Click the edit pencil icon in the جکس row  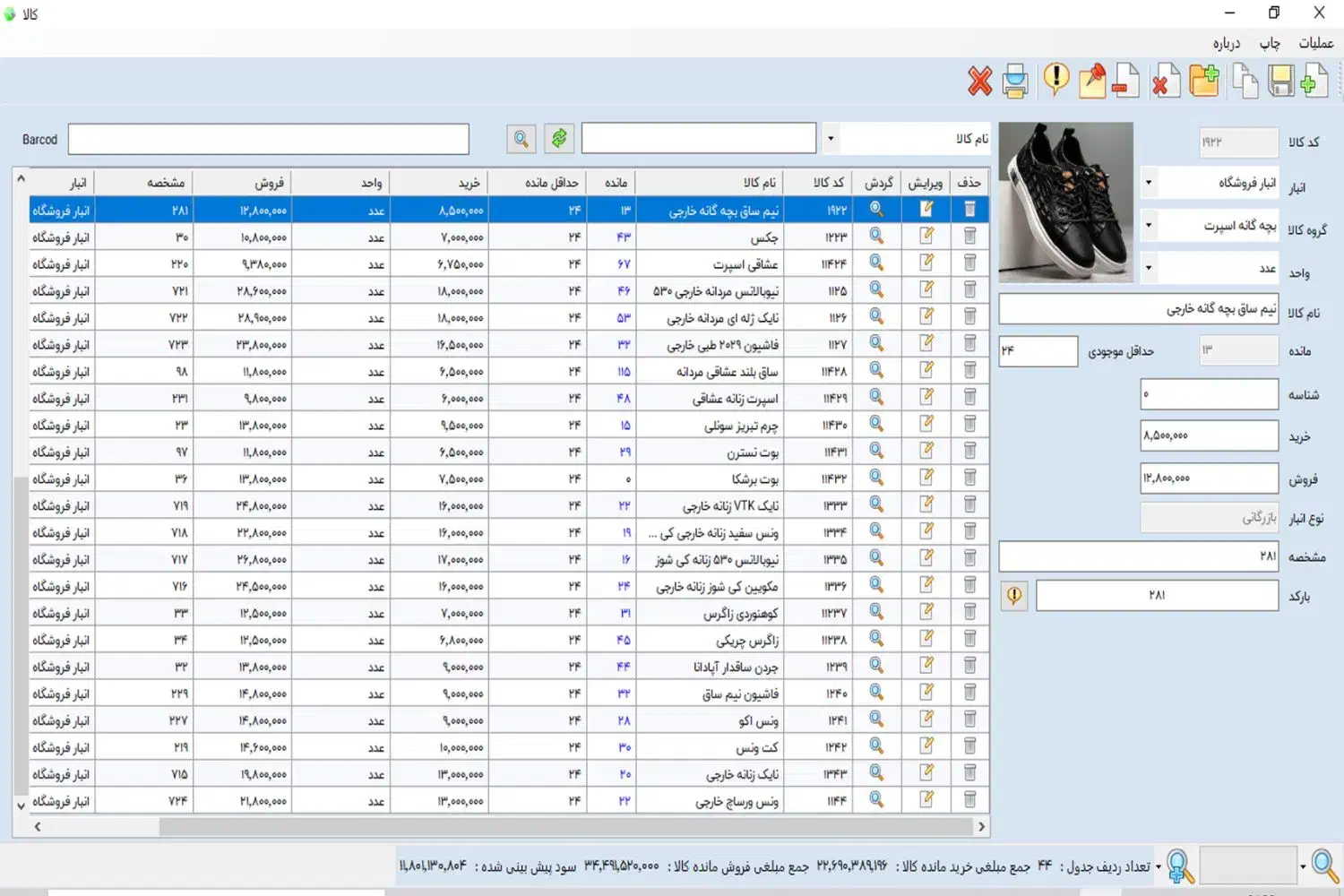(926, 236)
